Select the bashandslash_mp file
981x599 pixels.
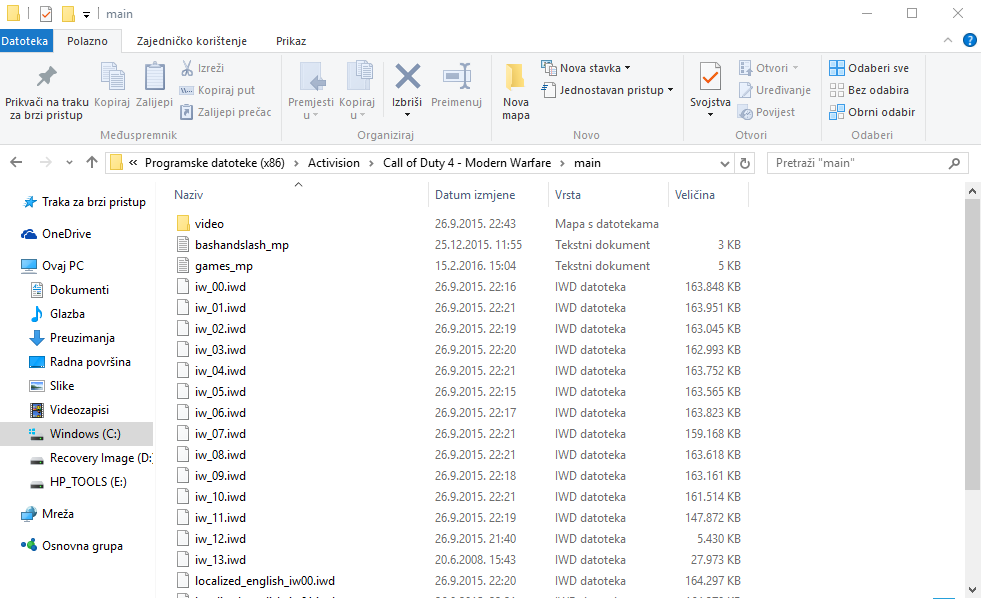(x=233, y=245)
